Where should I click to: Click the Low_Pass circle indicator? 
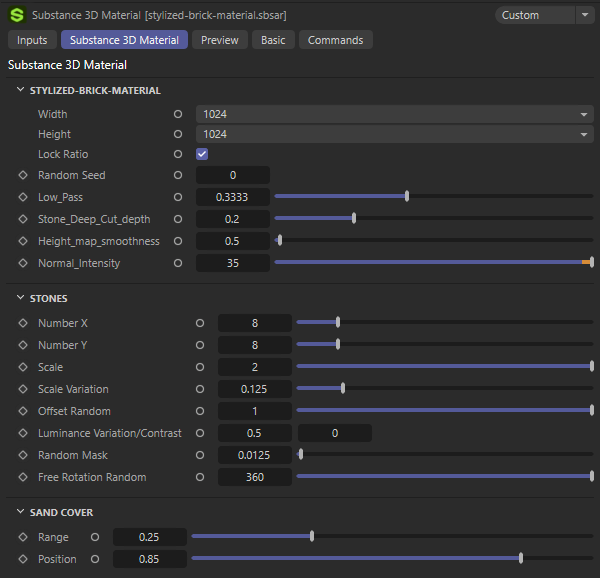178,197
